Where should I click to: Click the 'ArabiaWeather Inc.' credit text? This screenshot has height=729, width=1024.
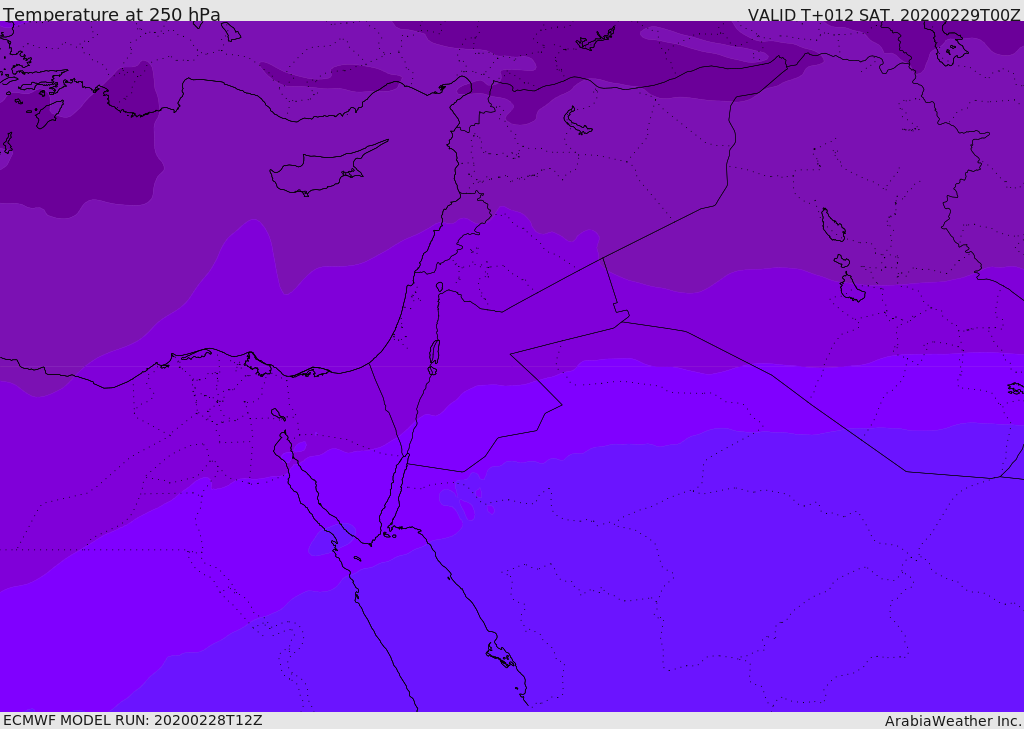(953, 721)
